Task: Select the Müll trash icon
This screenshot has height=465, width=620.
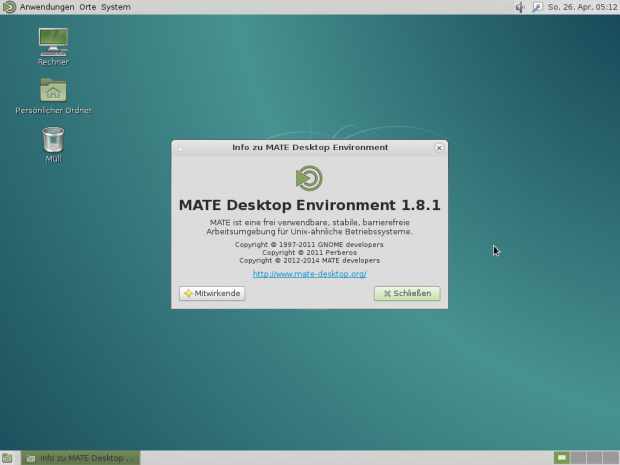Action: [53, 145]
